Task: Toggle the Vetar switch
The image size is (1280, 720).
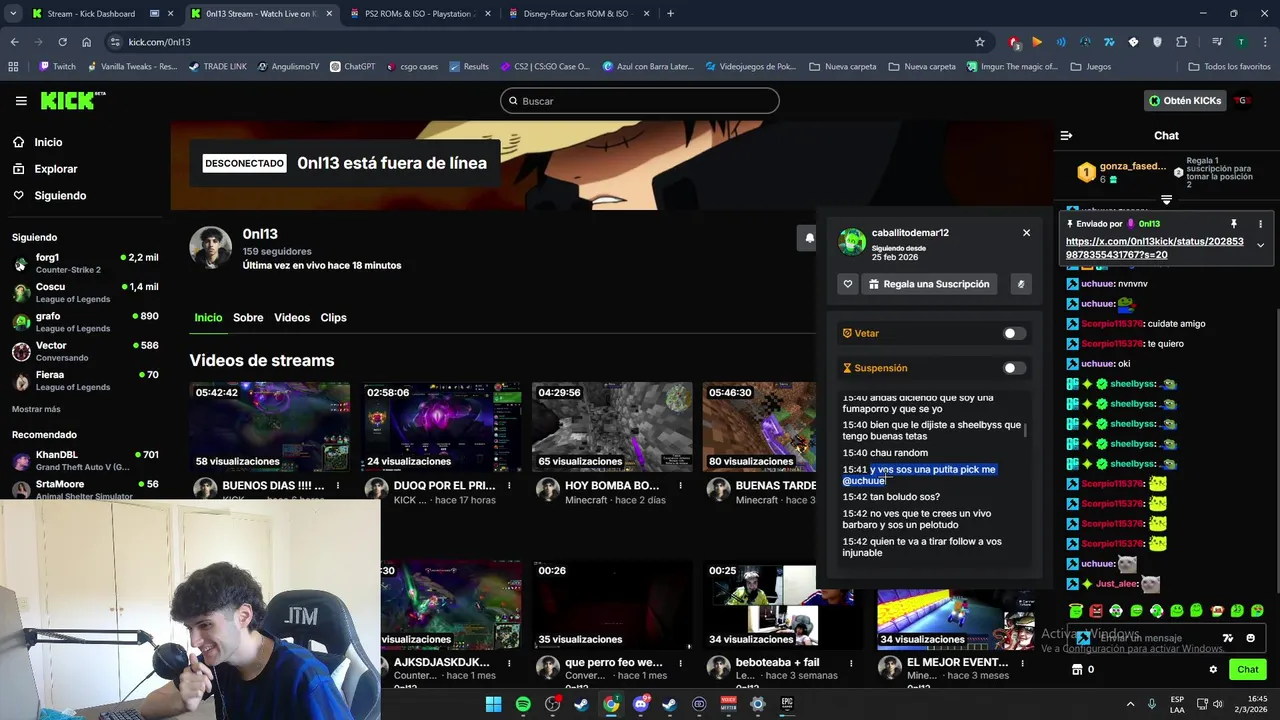Action: 1014,333
